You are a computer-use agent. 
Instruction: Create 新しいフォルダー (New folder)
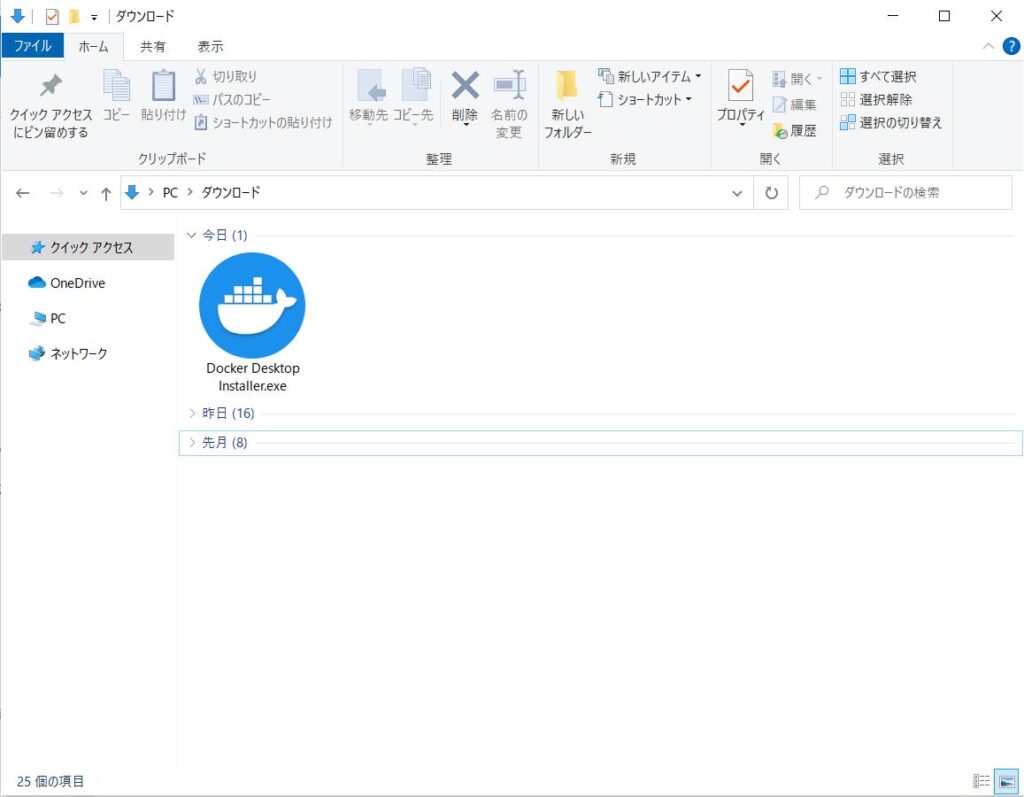click(x=568, y=105)
